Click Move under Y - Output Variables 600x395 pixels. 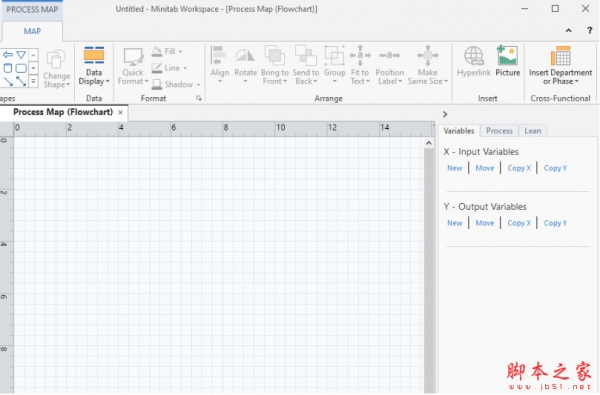coord(484,223)
